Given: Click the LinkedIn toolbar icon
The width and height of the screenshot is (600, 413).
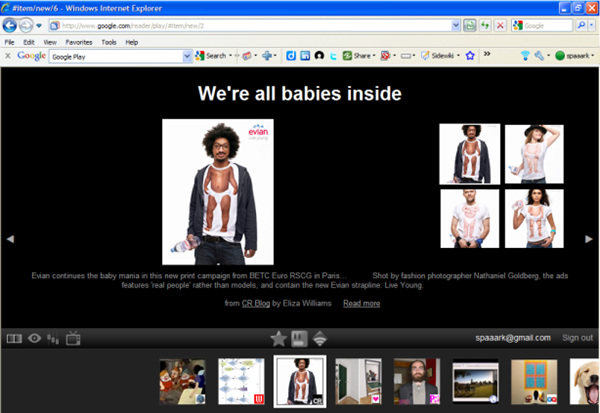Looking at the screenshot, I should (305, 56).
